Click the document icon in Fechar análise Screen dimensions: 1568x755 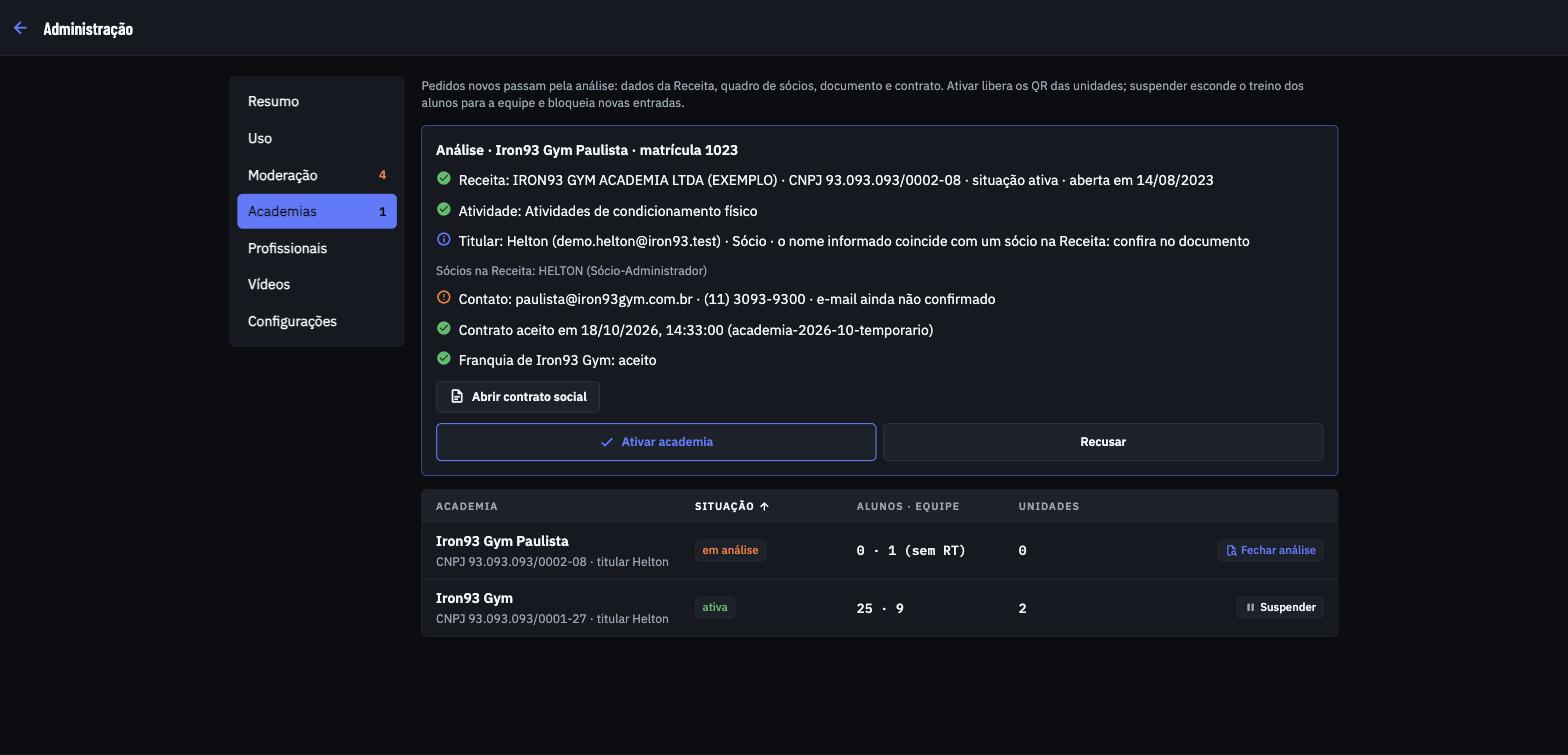tap(1232, 551)
